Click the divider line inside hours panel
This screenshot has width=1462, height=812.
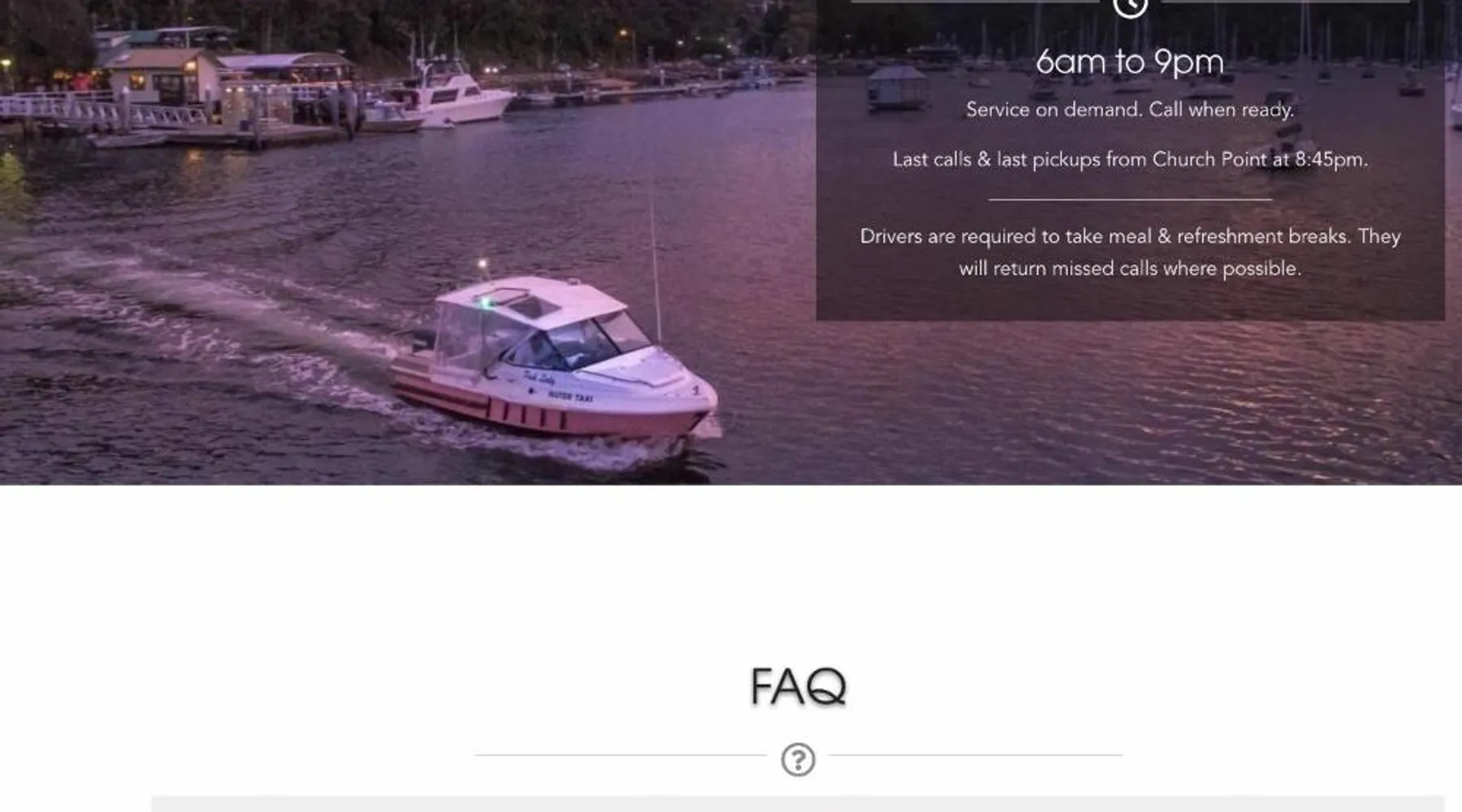pyautogui.click(x=1130, y=199)
